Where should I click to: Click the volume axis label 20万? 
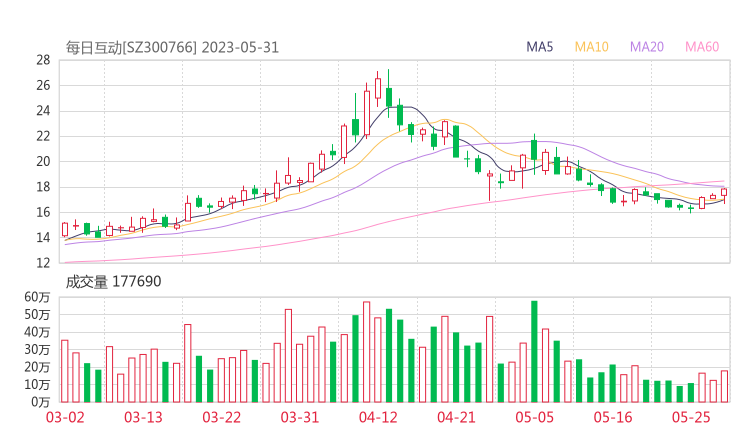(37, 367)
